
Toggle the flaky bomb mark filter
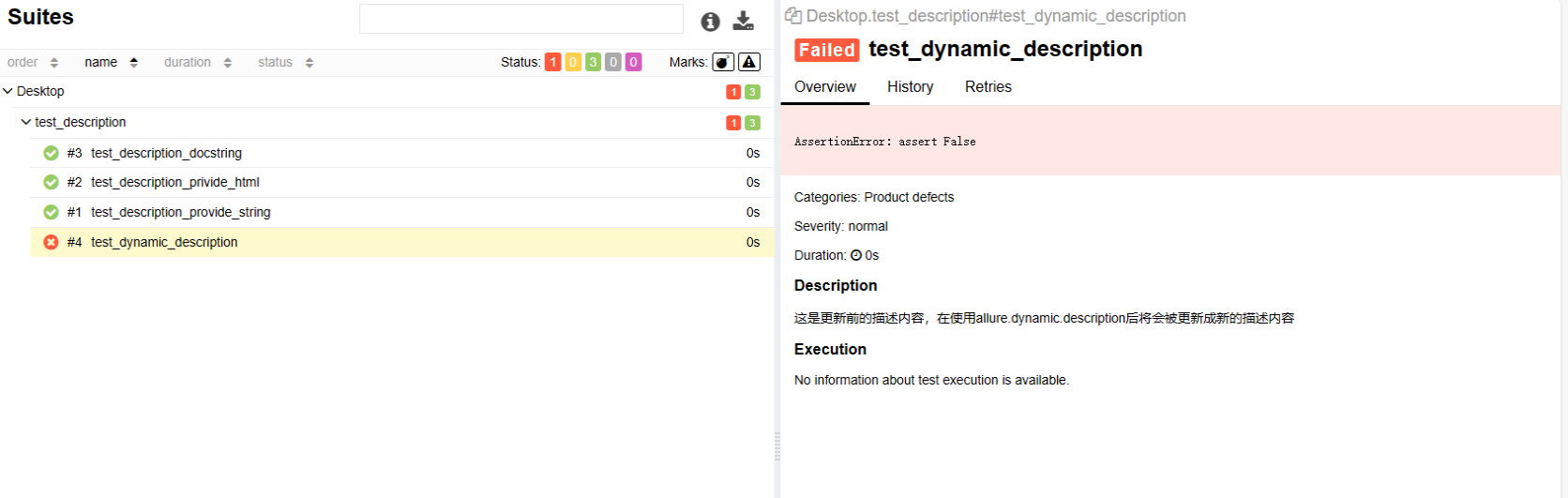(723, 62)
